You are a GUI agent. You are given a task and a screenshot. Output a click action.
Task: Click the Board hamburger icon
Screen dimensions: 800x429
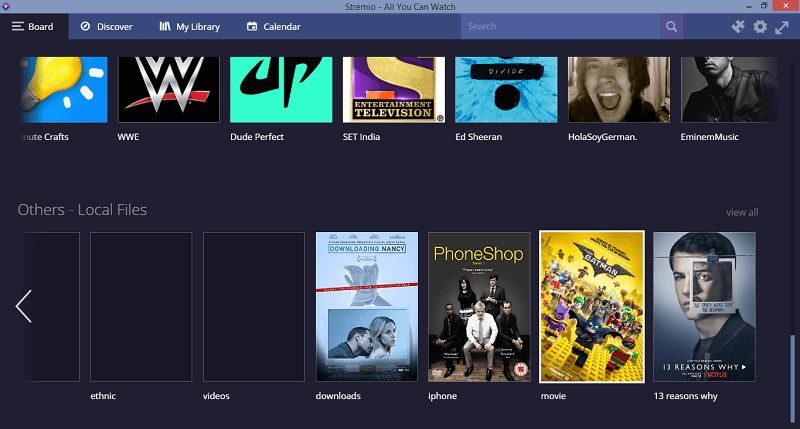coord(18,26)
